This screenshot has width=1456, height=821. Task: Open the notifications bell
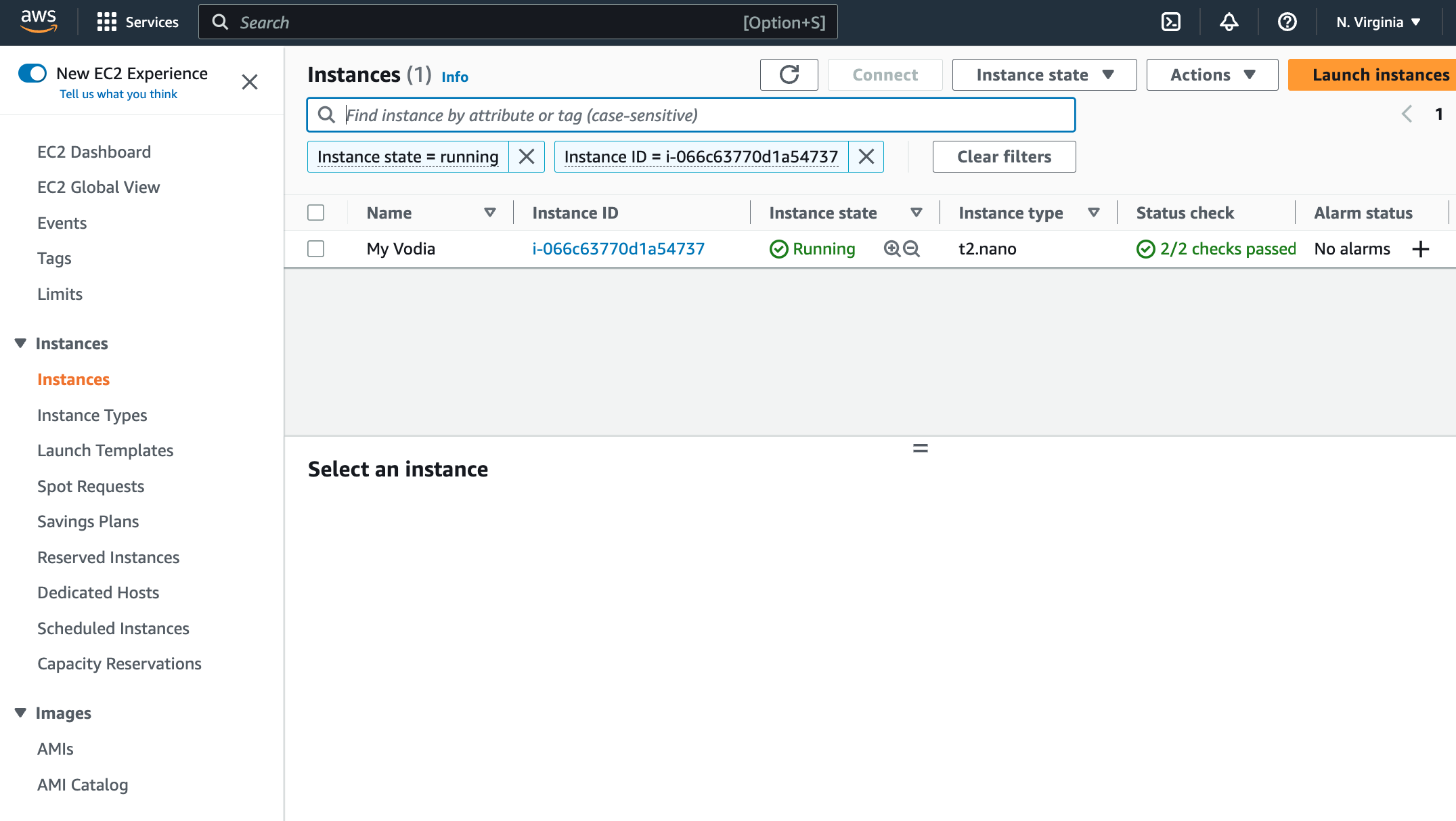coord(1229,22)
